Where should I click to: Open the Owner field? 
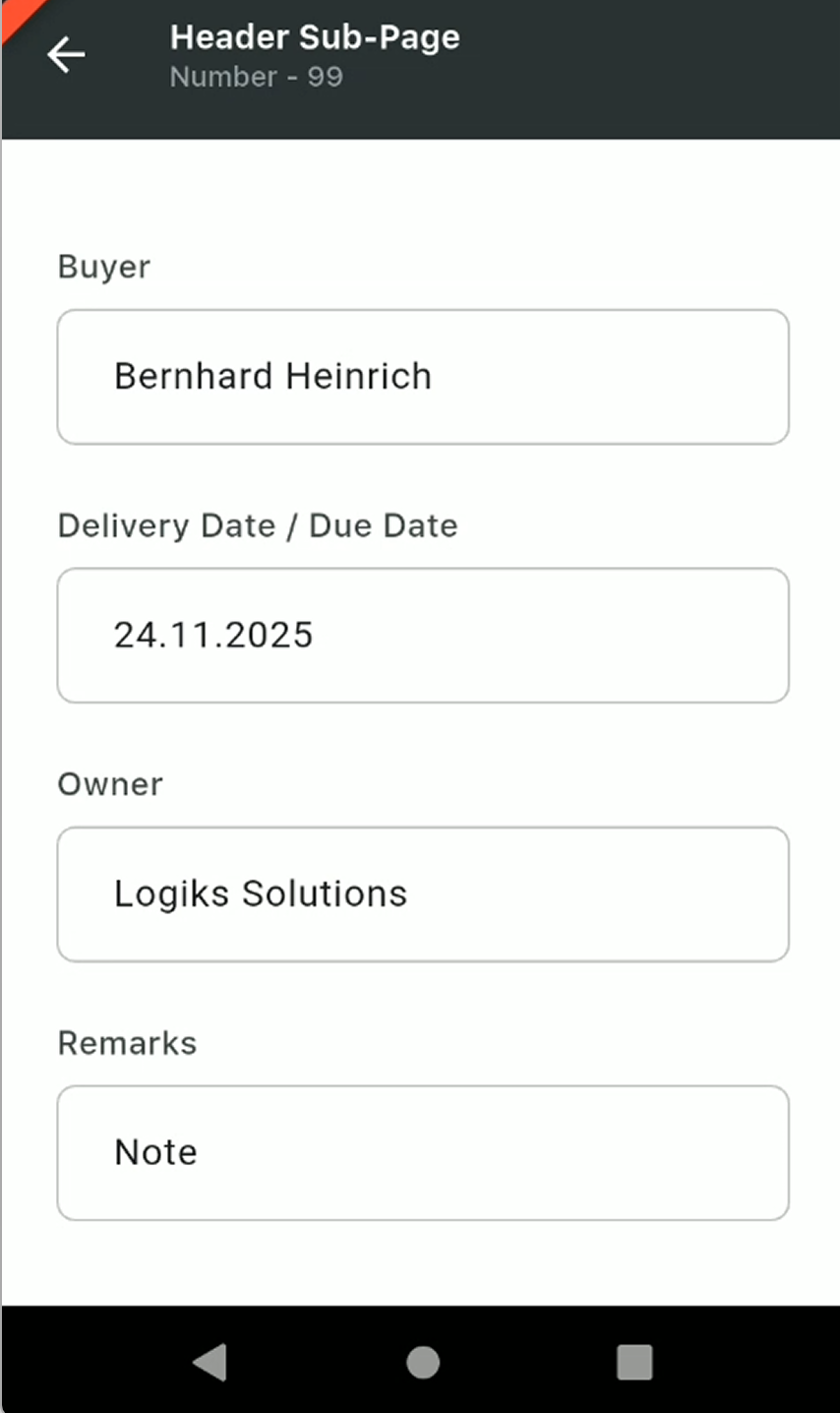pos(590,894)
